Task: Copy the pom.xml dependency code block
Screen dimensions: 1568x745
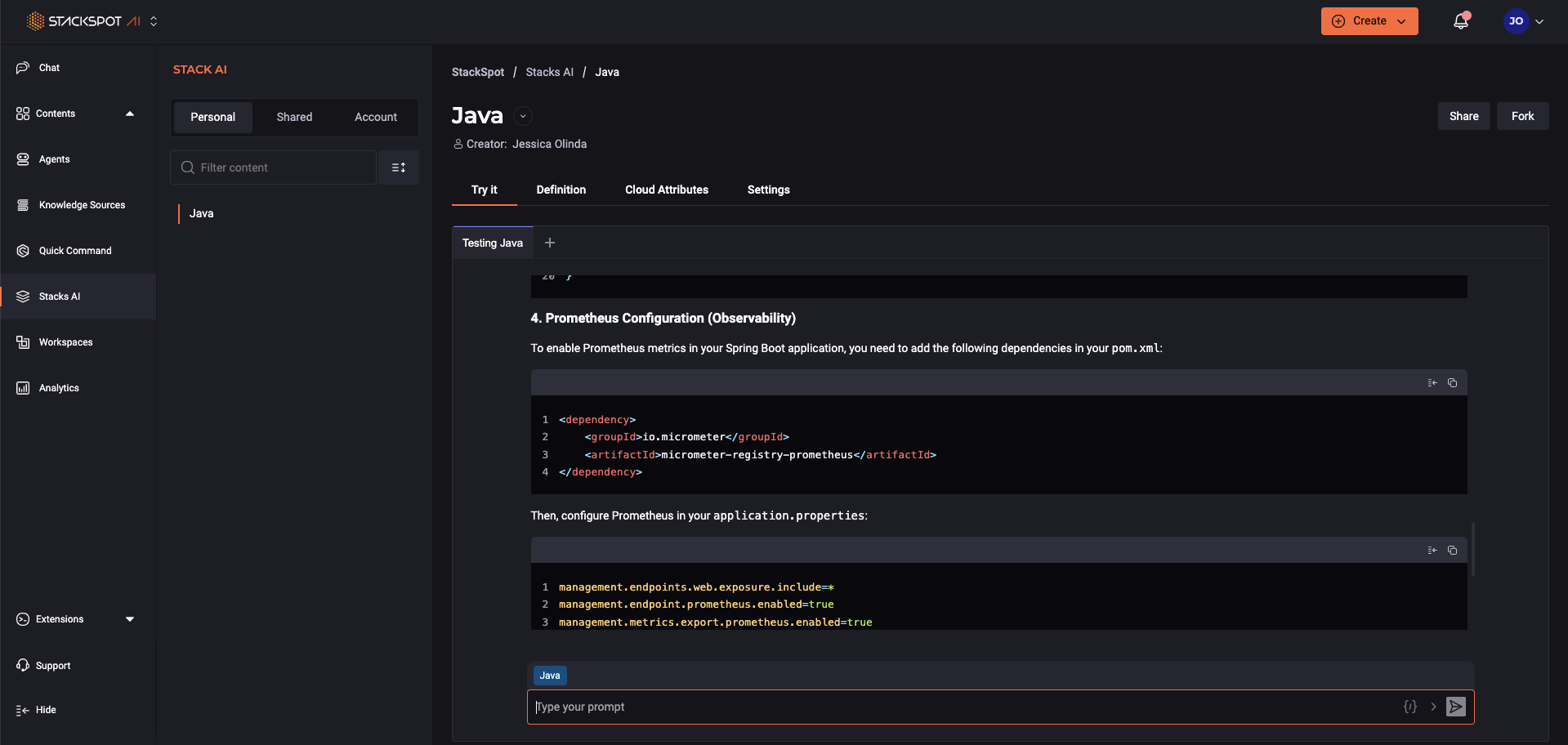Action: coord(1452,382)
